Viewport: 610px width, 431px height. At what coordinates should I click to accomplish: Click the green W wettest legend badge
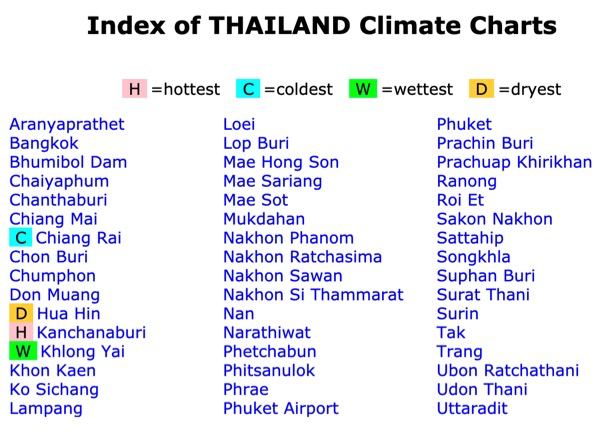tap(363, 89)
